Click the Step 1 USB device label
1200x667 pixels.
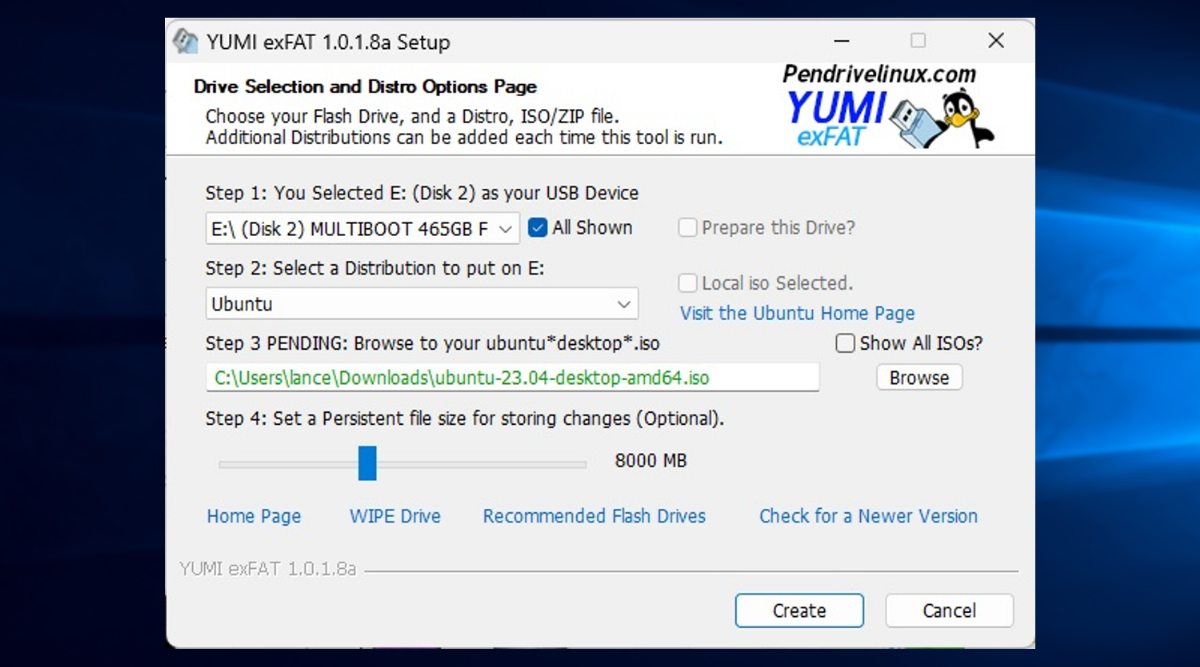click(x=422, y=193)
